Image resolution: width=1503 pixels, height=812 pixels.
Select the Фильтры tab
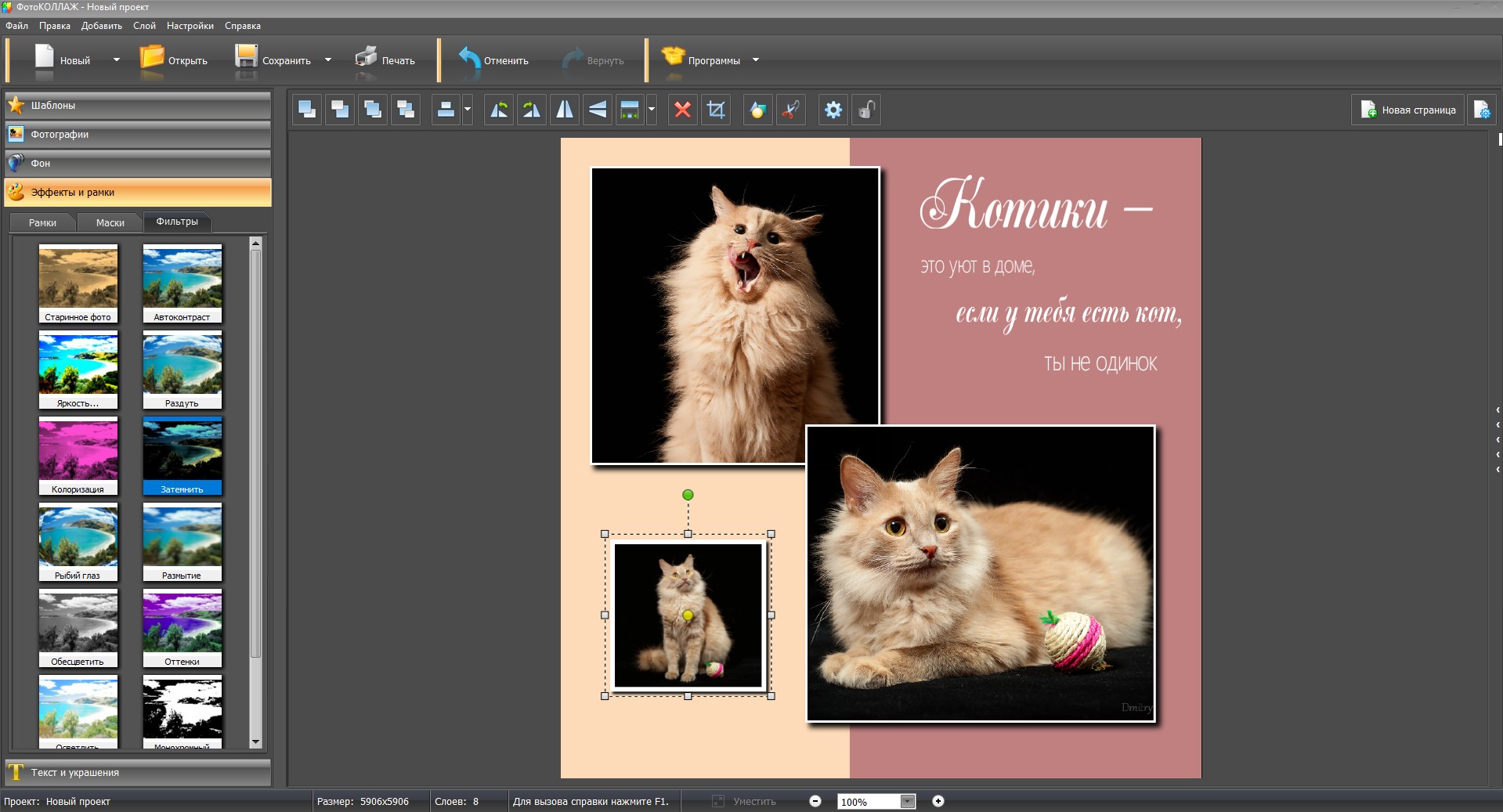click(177, 222)
